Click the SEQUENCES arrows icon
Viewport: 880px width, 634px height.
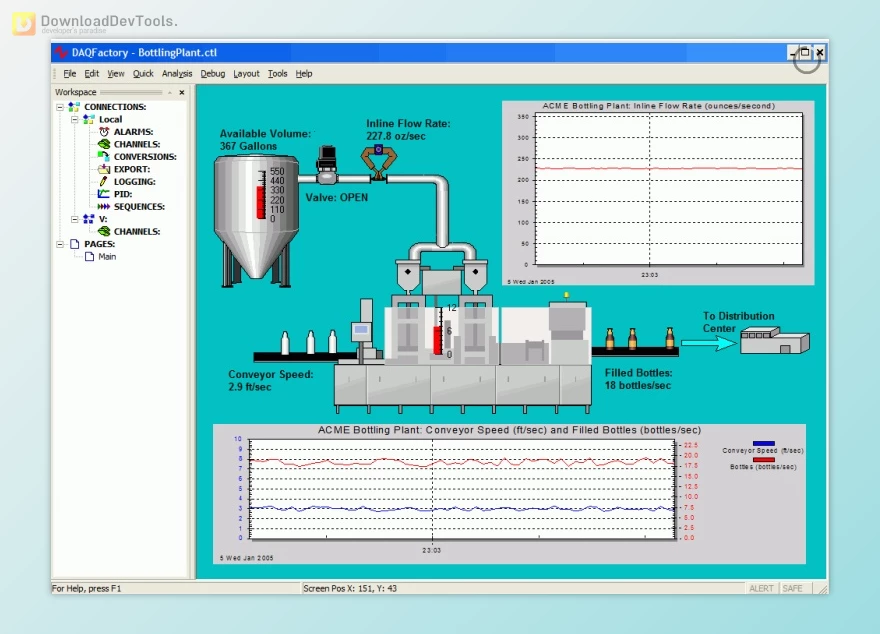coord(104,207)
